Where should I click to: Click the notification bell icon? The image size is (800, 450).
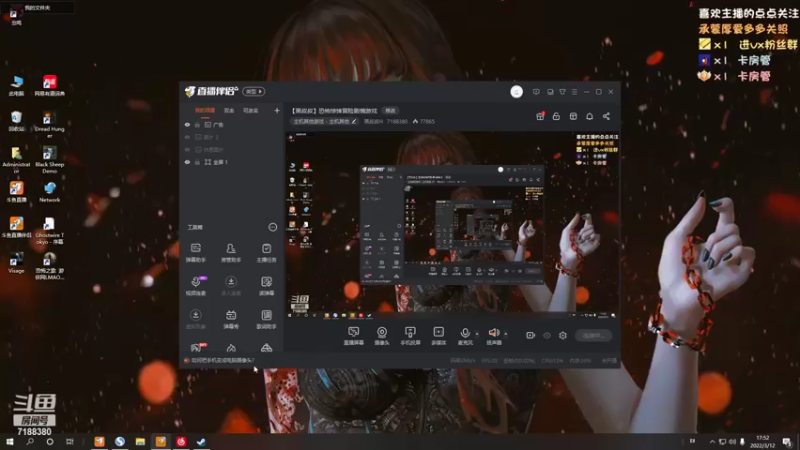point(589,116)
